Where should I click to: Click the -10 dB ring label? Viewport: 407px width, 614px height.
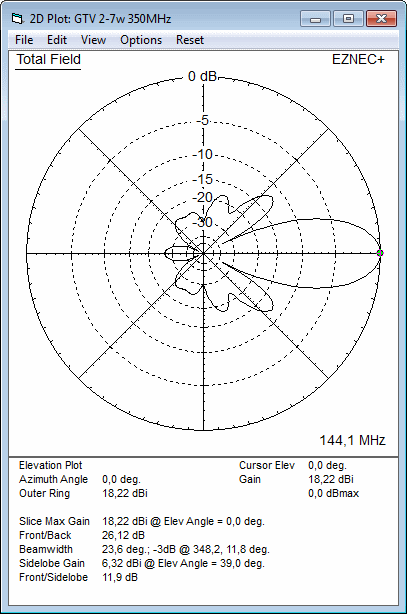[203, 154]
